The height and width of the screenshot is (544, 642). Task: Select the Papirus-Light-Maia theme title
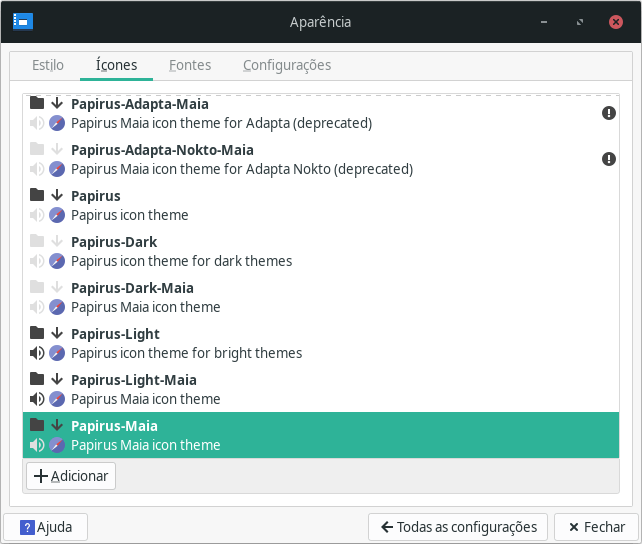[133, 380]
